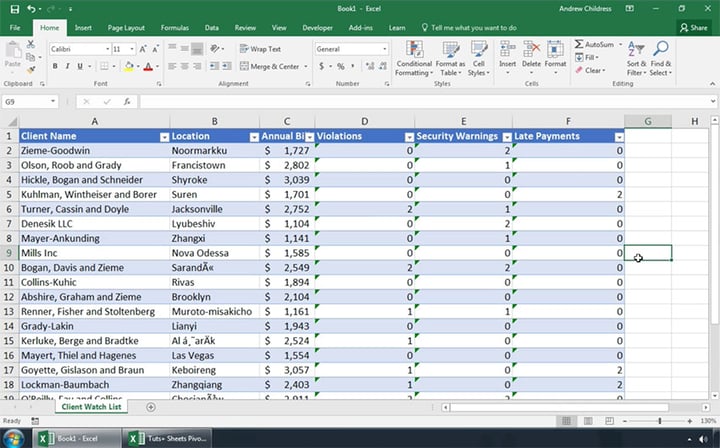The width and height of the screenshot is (720, 448).
Task: Click the Orientation text angle icon
Action: pos(214,48)
